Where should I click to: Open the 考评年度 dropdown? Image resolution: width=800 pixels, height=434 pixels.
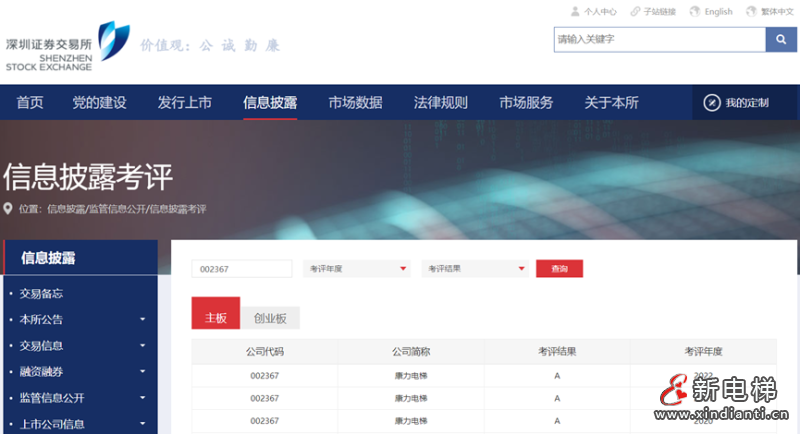click(358, 269)
